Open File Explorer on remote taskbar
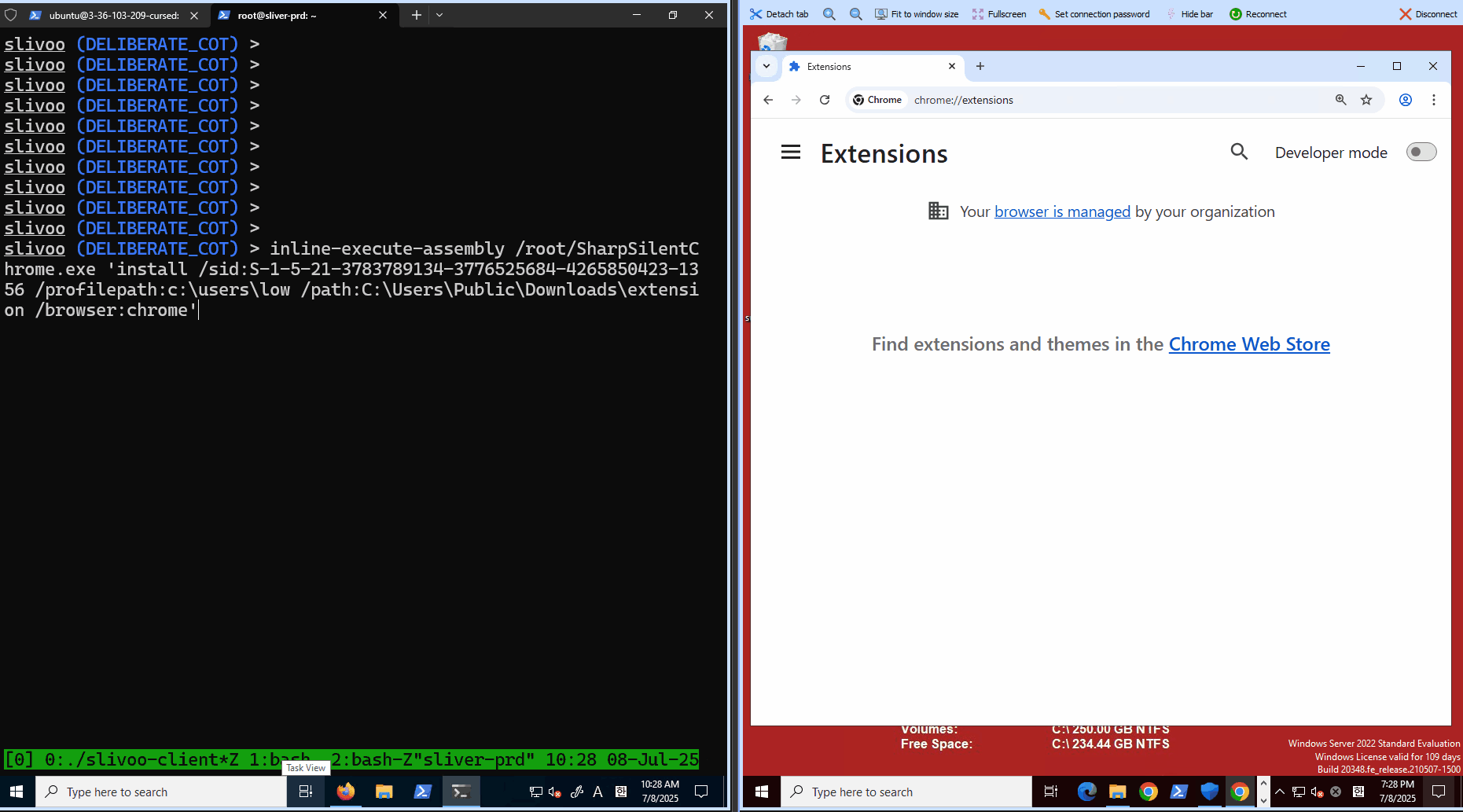The image size is (1463, 812). tap(1117, 792)
